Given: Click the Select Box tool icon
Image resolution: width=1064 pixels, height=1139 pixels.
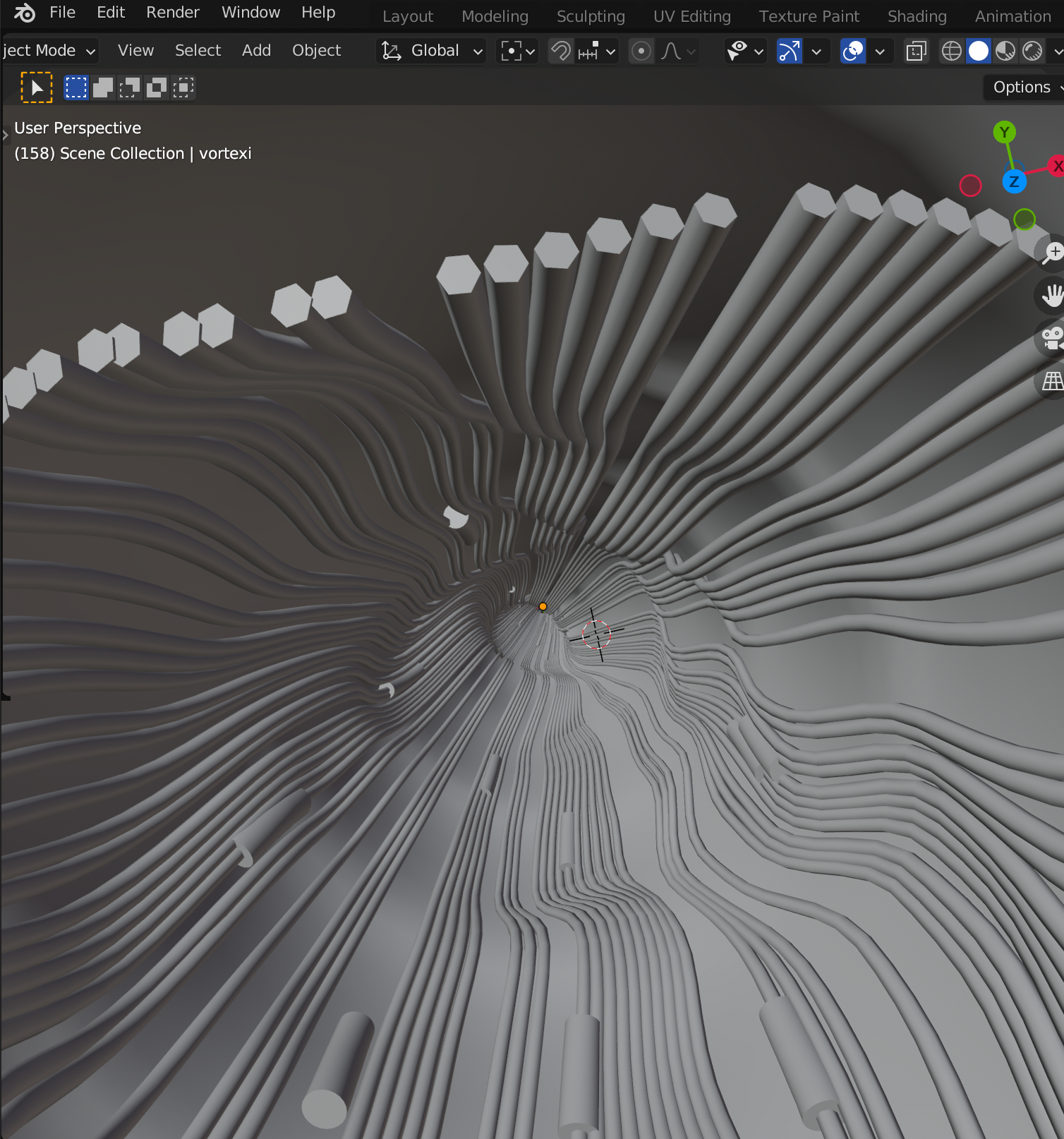Looking at the screenshot, I should [x=37, y=88].
